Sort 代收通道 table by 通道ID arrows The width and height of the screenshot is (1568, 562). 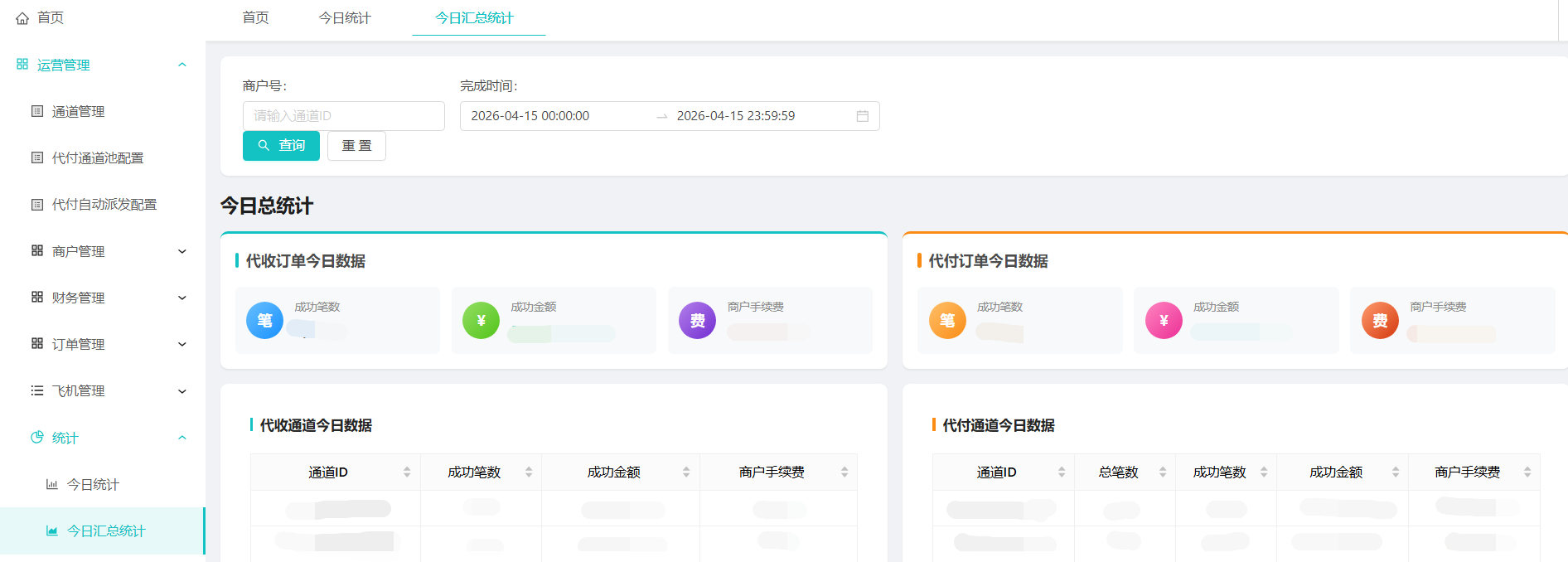[407, 472]
